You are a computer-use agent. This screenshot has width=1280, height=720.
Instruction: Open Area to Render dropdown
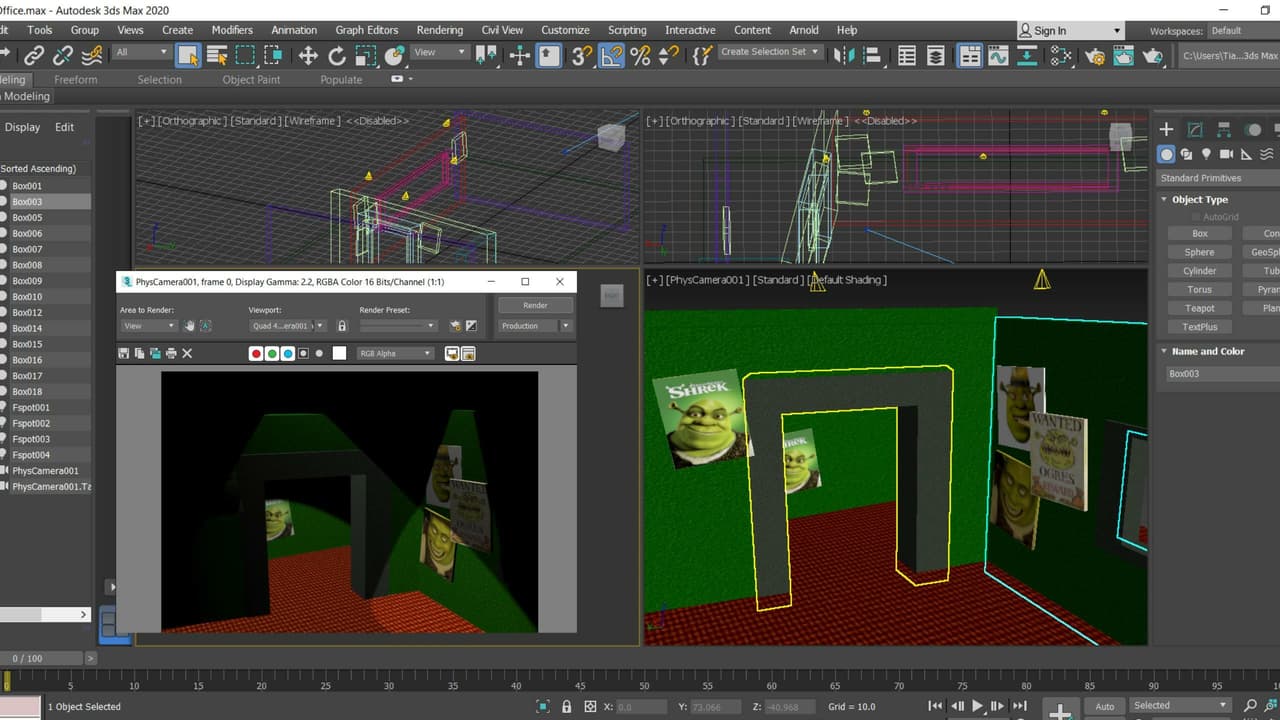click(x=149, y=326)
